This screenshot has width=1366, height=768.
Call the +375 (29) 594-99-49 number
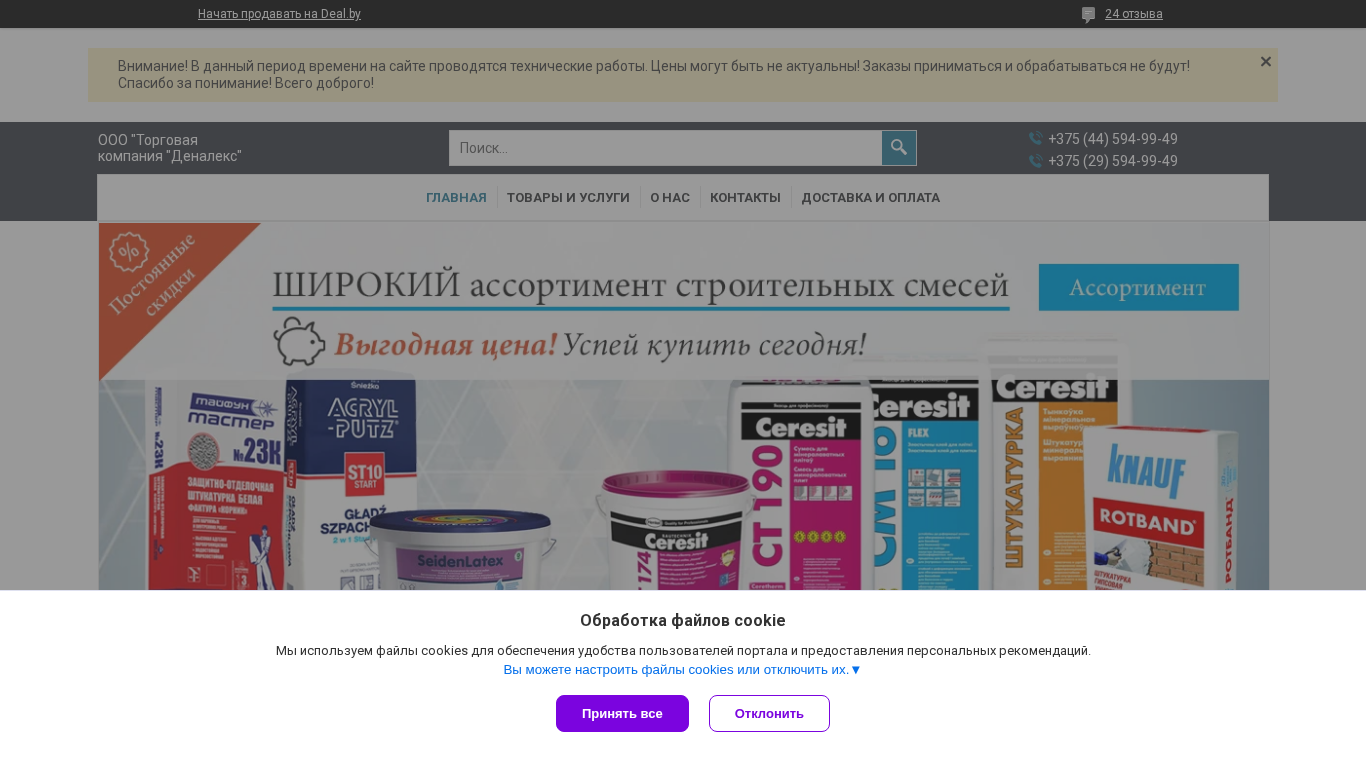(1113, 161)
